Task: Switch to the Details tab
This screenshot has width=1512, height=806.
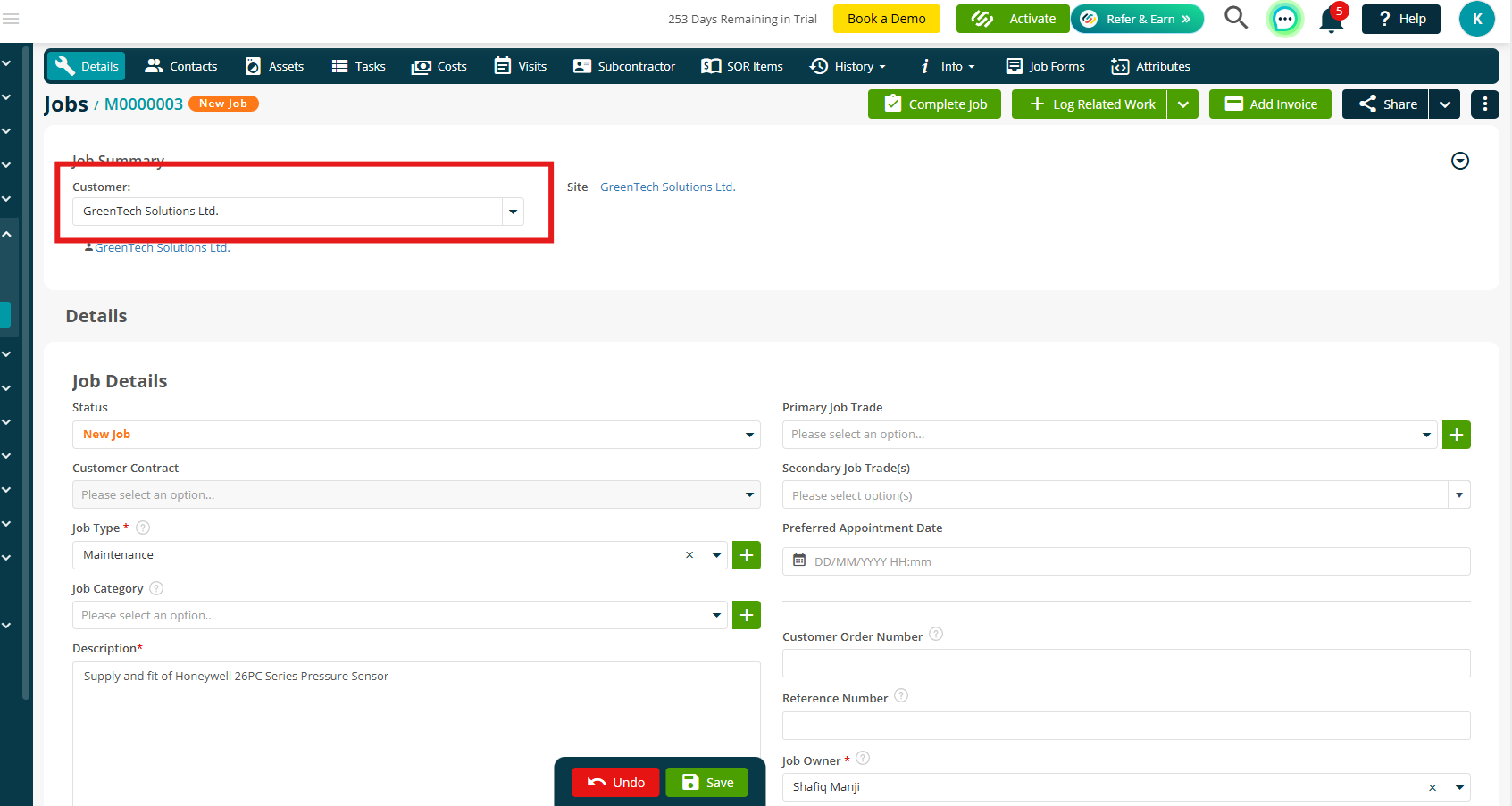Action: (x=87, y=66)
